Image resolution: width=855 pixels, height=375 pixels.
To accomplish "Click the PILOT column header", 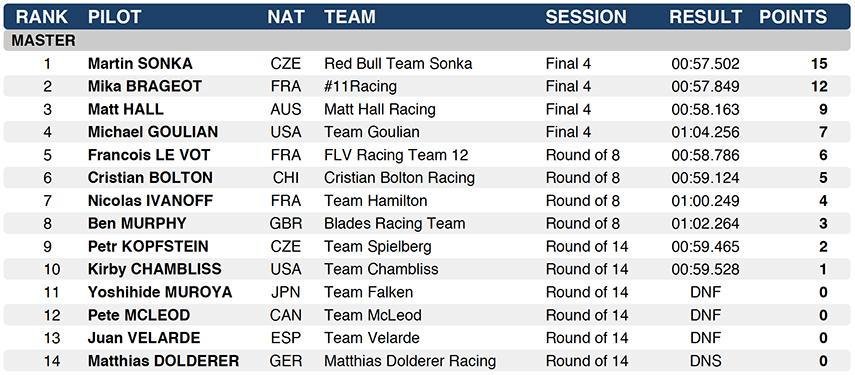I will point(115,17).
